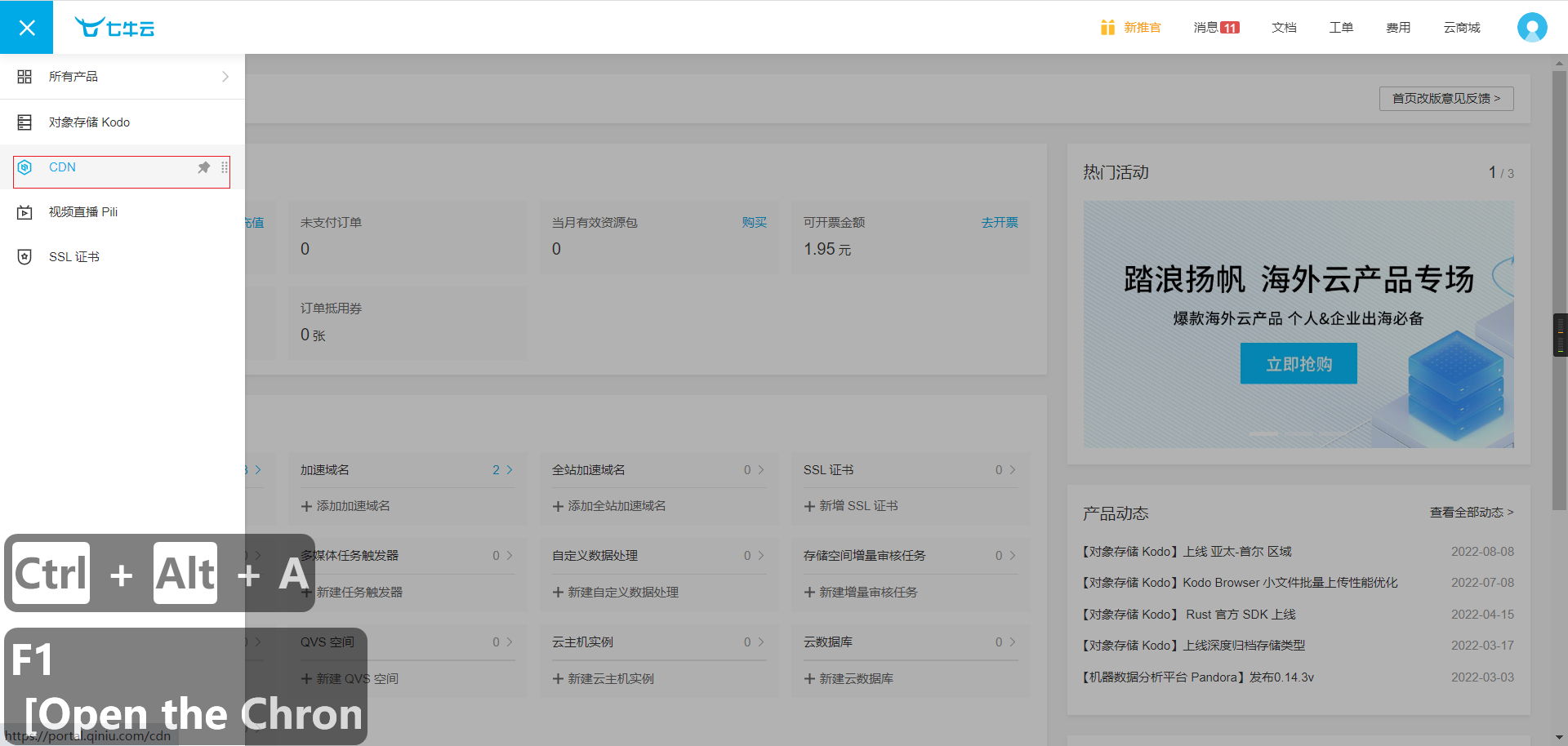The height and width of the screenshot is (746, 1568).
Task: Expand SSL 证书 card chevron
Action: (1013, 470)
